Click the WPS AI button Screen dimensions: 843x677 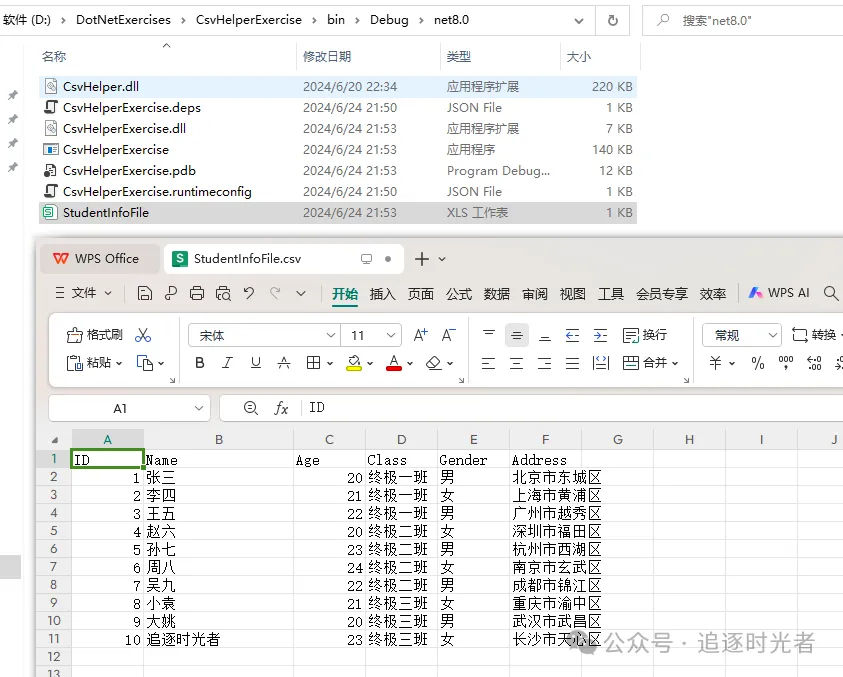pyautogui.click(x=779, y=293)
